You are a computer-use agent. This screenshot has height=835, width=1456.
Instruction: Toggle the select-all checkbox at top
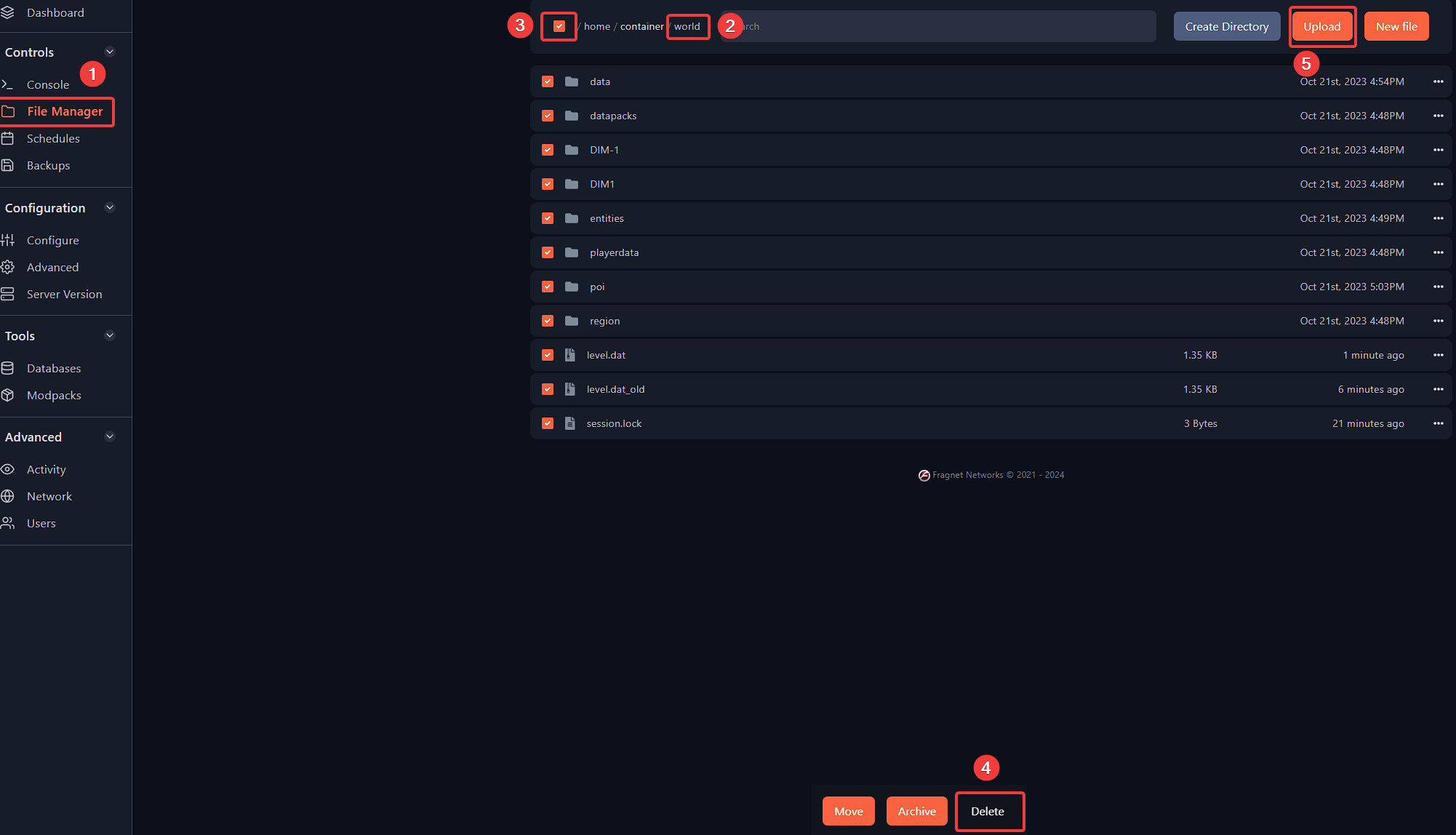tap(557, 25)
